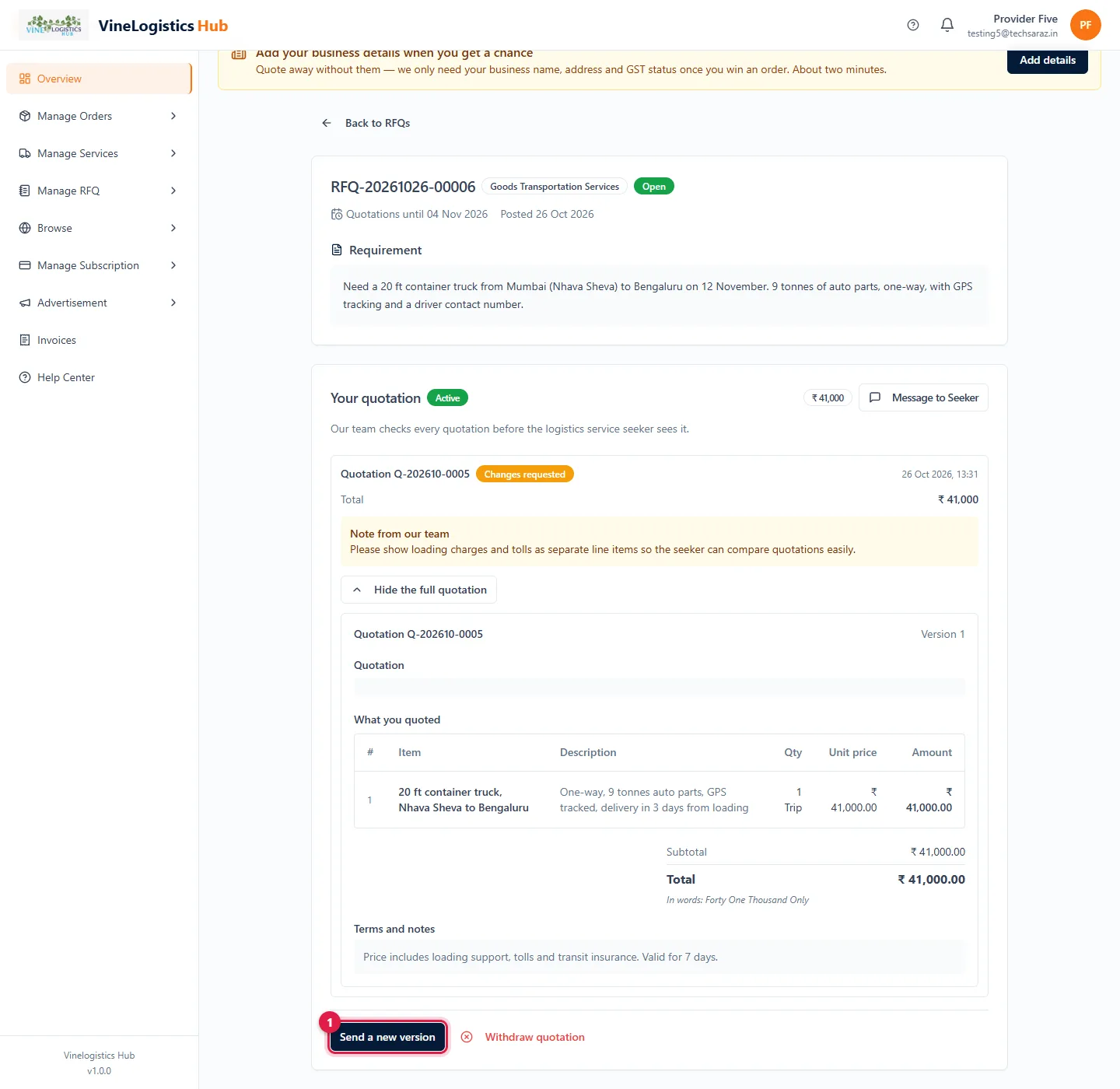Click the withdraw quotation cross-circle icon
The width and height of the screenshot is (1120, 1089).
point(467,1037)
